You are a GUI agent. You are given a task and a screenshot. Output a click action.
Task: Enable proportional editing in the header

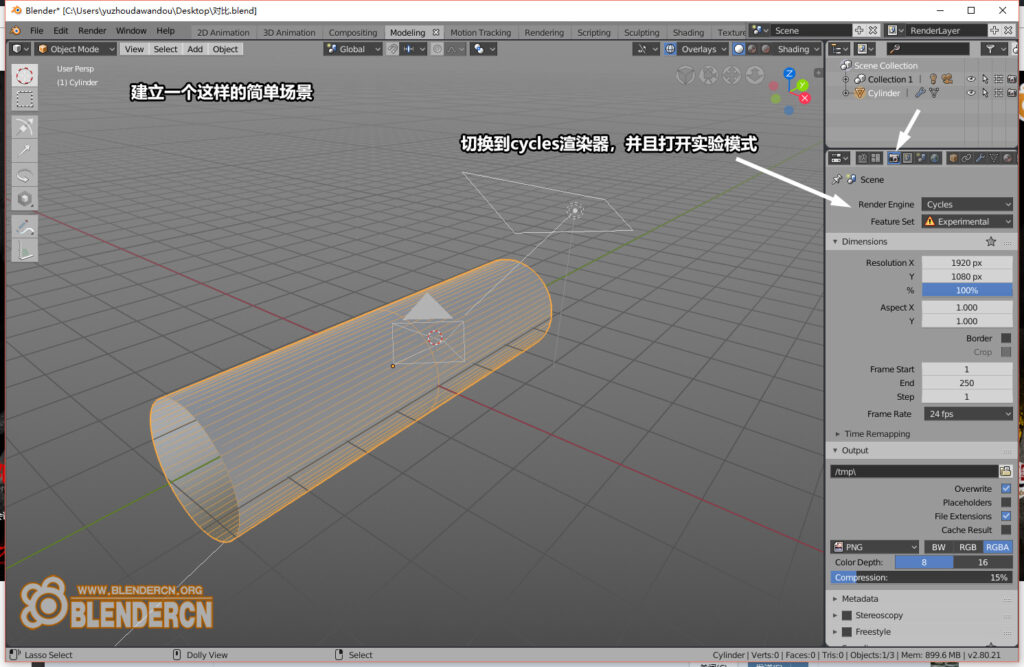click(437, 48)
